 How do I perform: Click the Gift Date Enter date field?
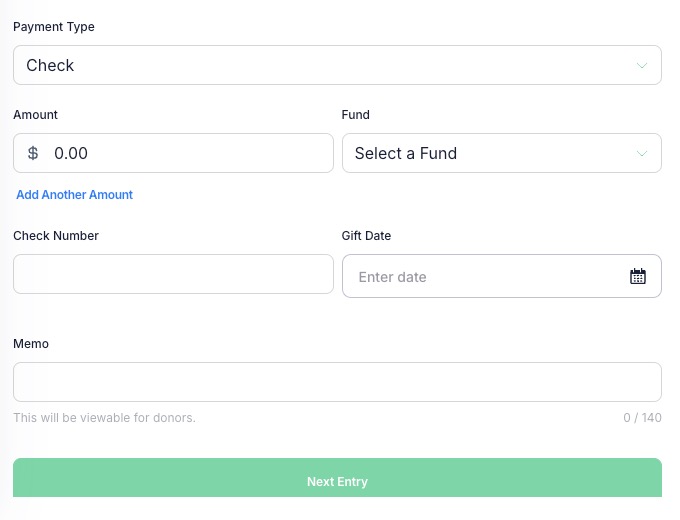pyautogui.click(x=502, y=276)
